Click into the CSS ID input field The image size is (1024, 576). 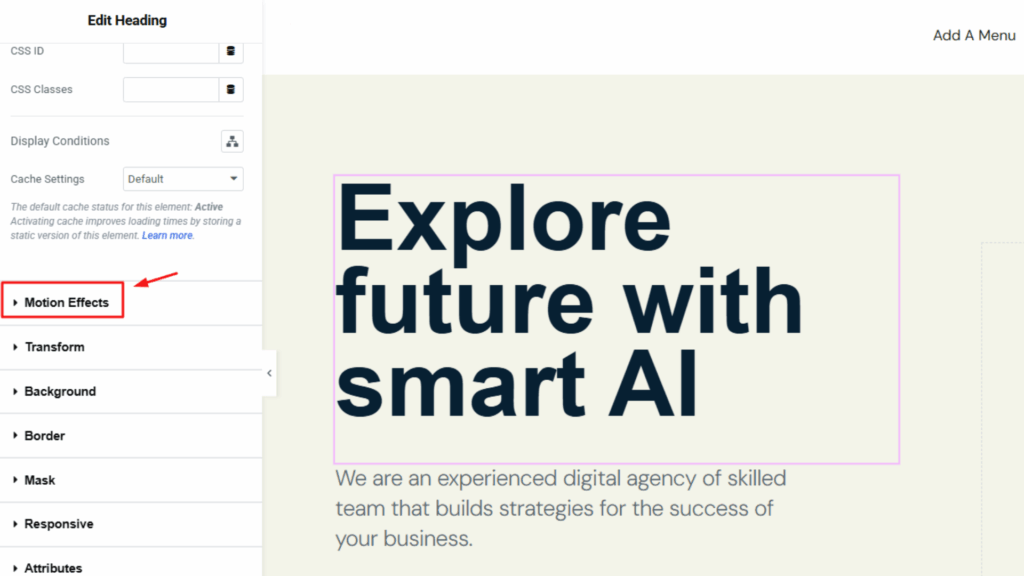[x=170, y=51]
